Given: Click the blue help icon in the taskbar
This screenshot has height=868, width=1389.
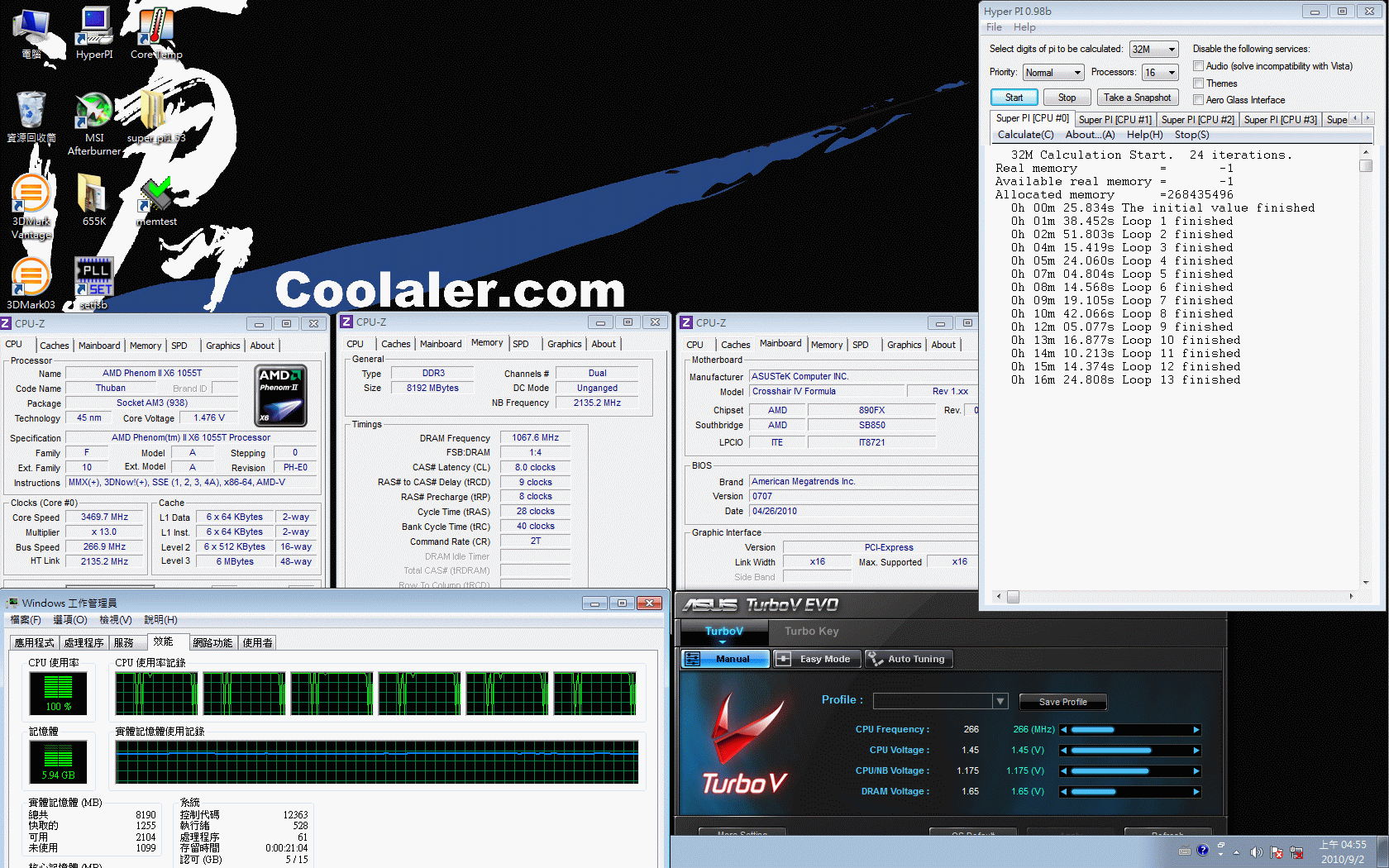Looking at the screenshot, I should (1202, 850).
